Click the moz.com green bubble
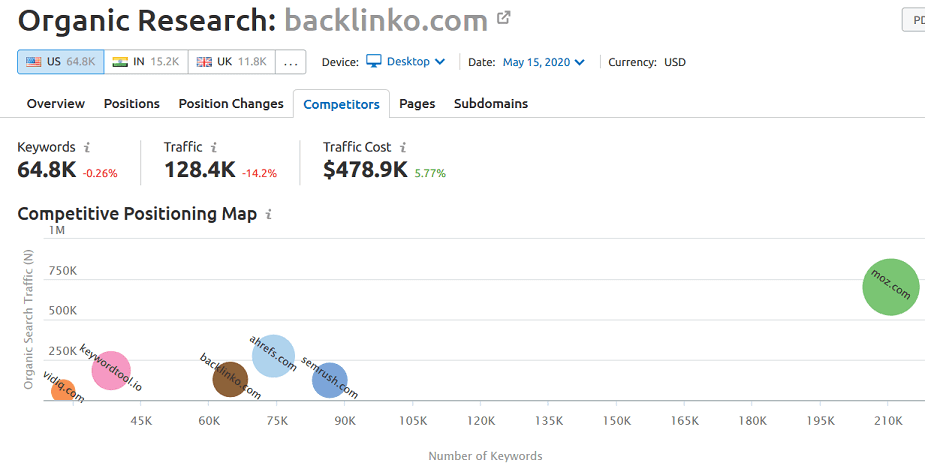 point(891,287)
